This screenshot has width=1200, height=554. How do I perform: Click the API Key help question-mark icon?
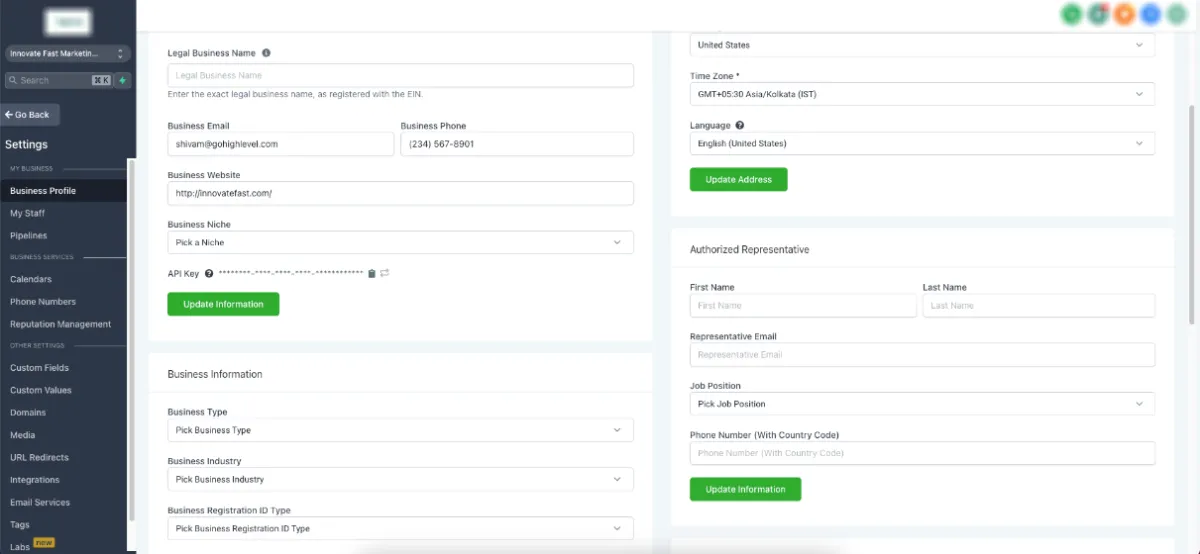[209, 273]
